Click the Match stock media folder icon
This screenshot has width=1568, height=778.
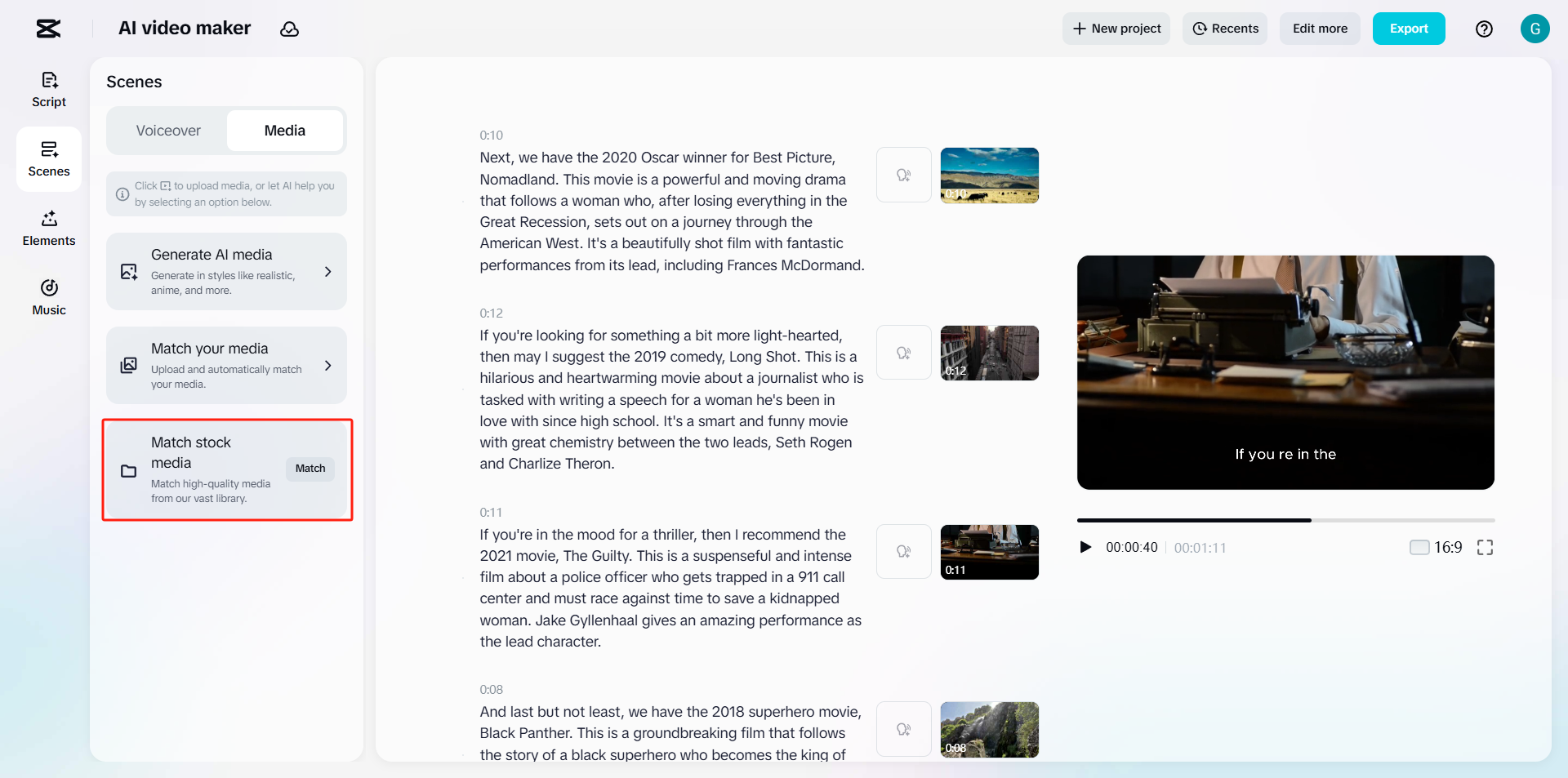click(x=129, y=471)
